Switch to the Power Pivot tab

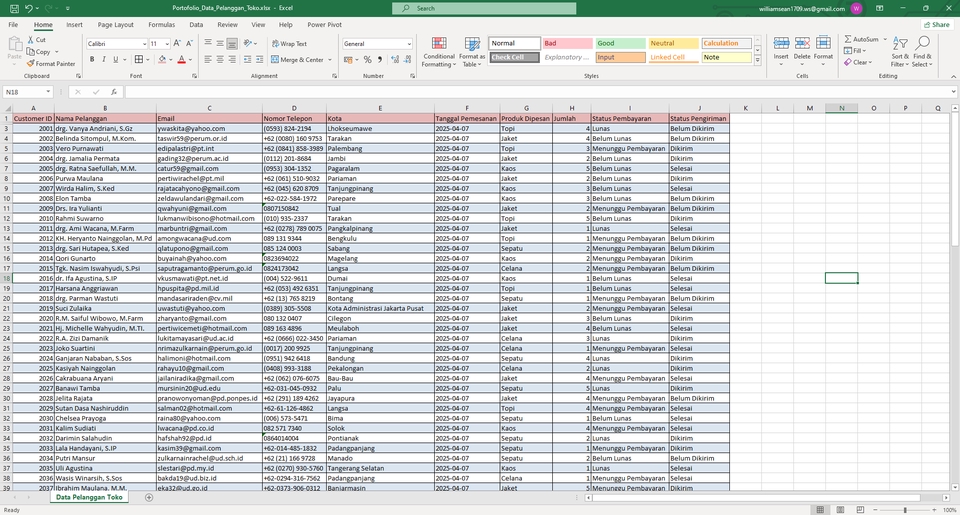pos(324,24)
